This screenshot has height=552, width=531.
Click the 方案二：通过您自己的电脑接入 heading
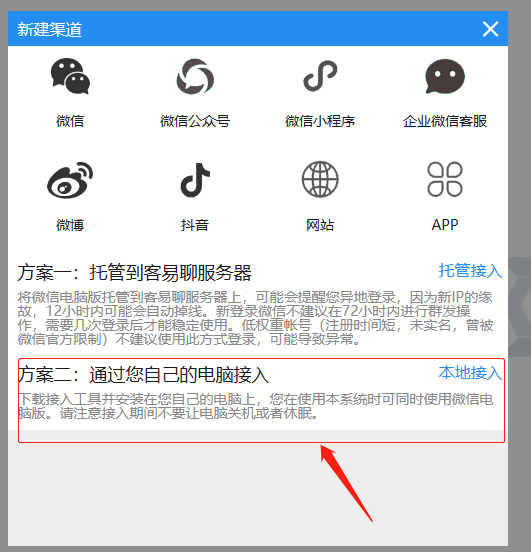point(143,374)
